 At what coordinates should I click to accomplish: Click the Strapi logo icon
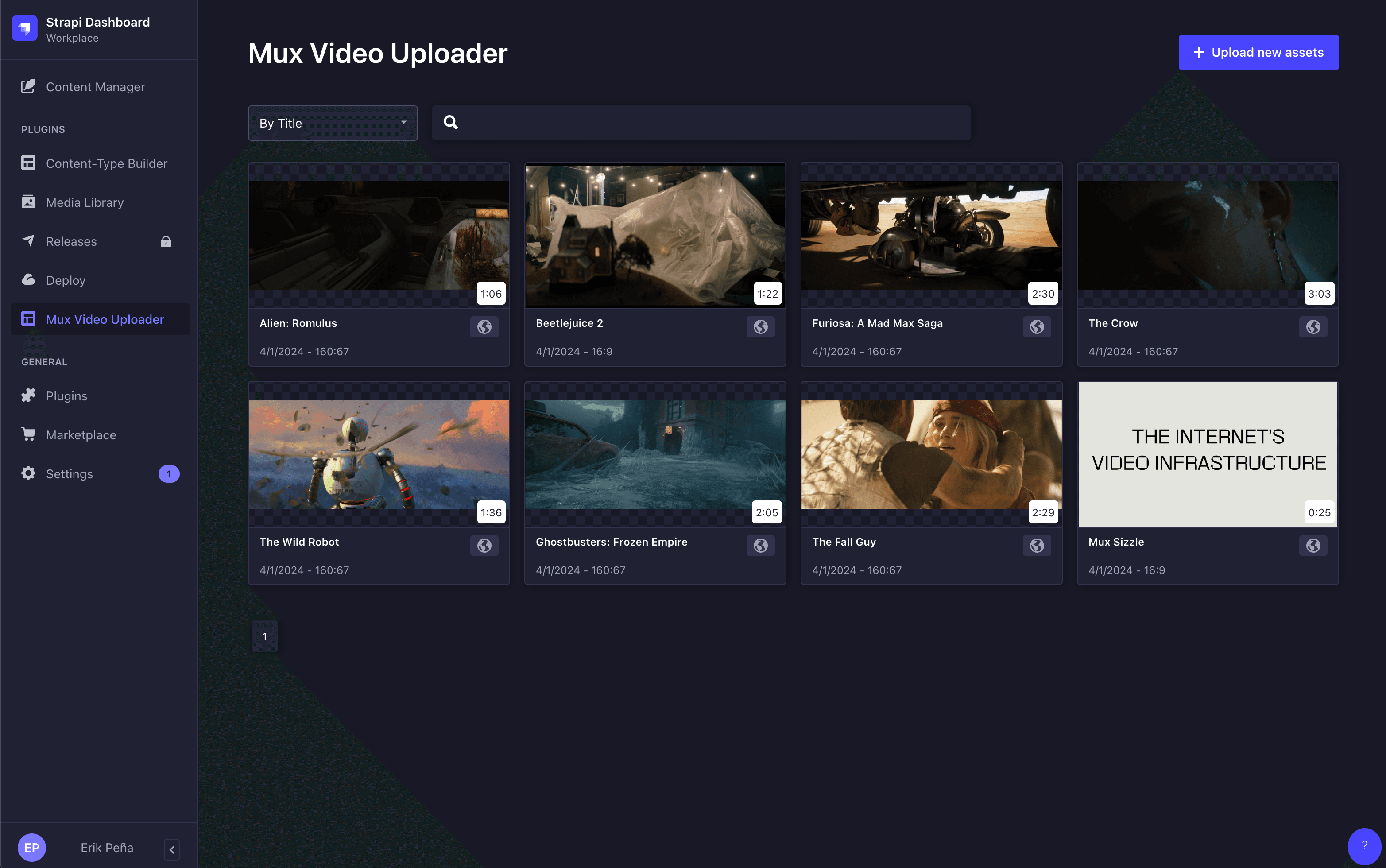pos(25,28)
